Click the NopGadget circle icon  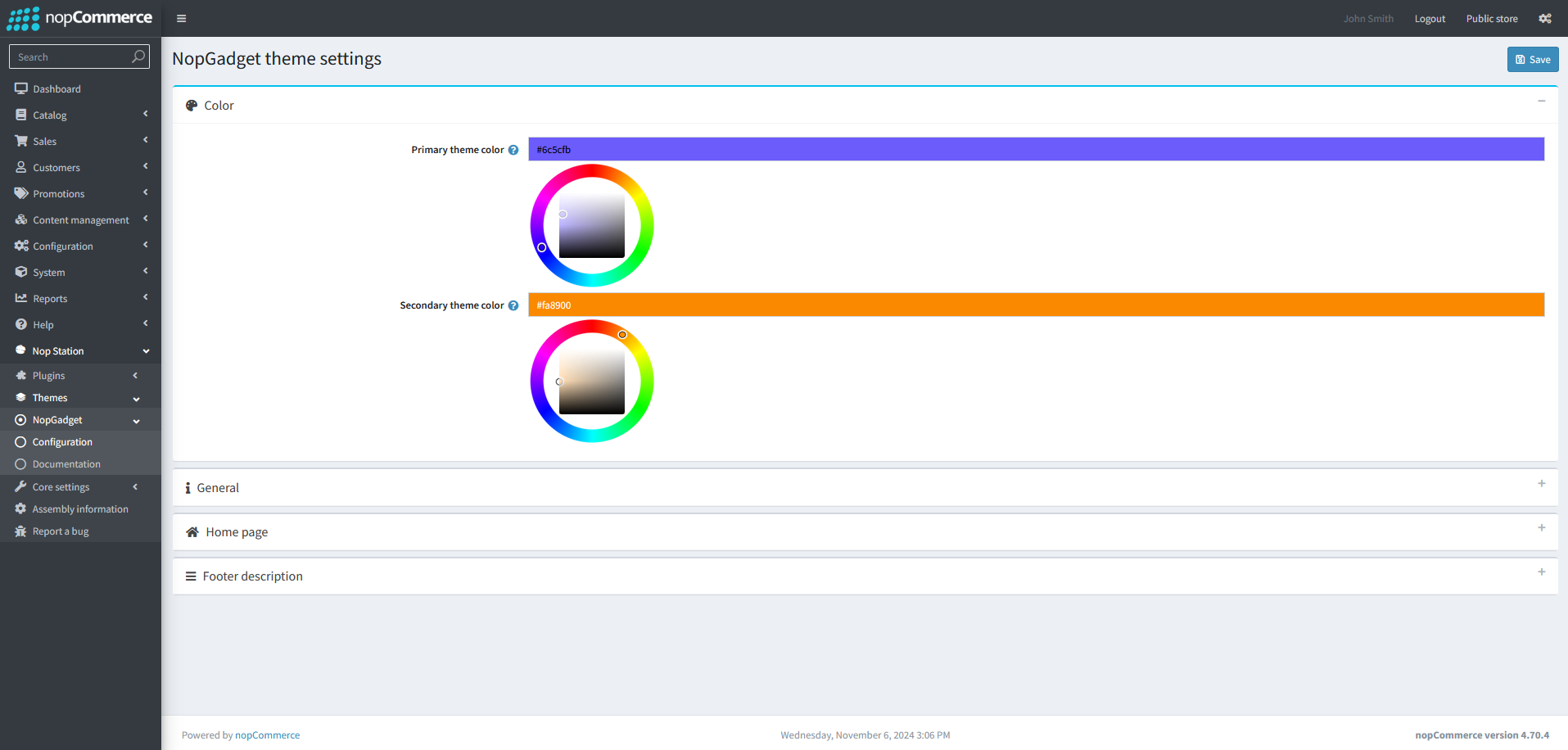(20, 420)
